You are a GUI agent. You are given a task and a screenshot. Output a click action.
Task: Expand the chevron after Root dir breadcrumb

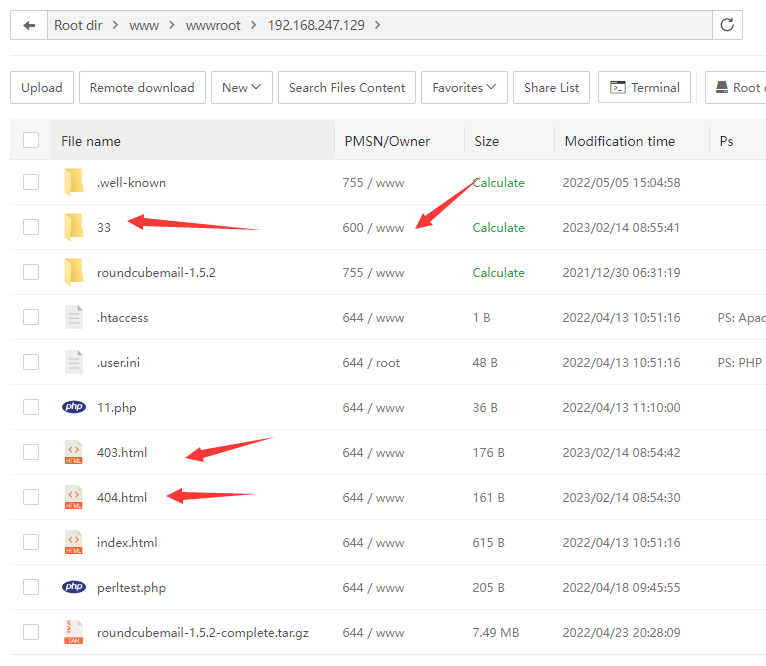(115, 25)
